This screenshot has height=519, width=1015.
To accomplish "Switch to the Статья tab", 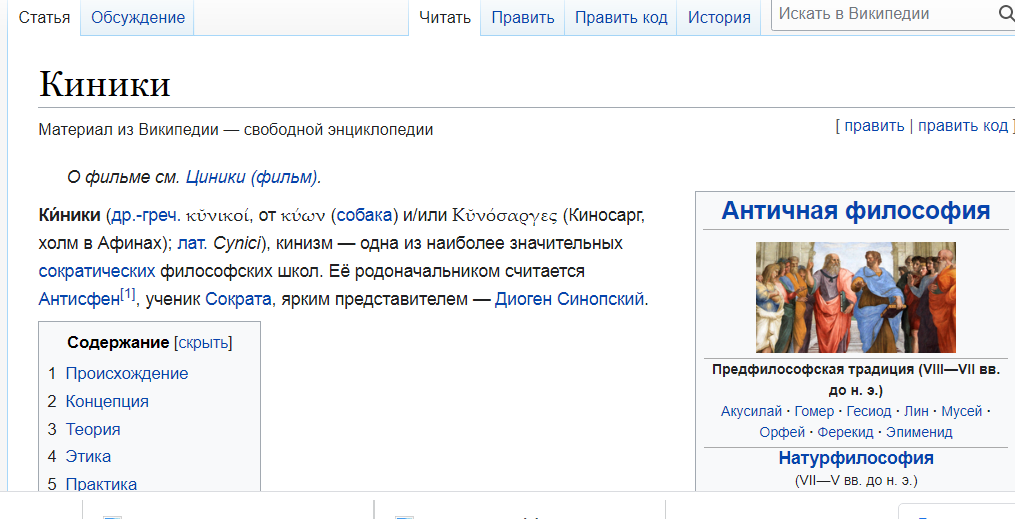I will (x=44, y=17).
